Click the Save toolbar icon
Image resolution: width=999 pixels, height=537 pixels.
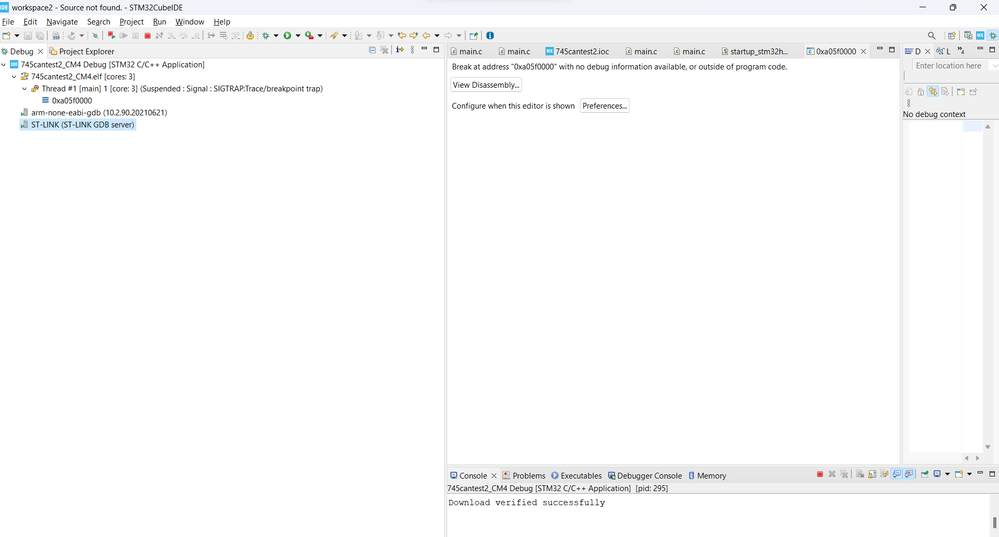pyautogui.click(x=27, y=36)
